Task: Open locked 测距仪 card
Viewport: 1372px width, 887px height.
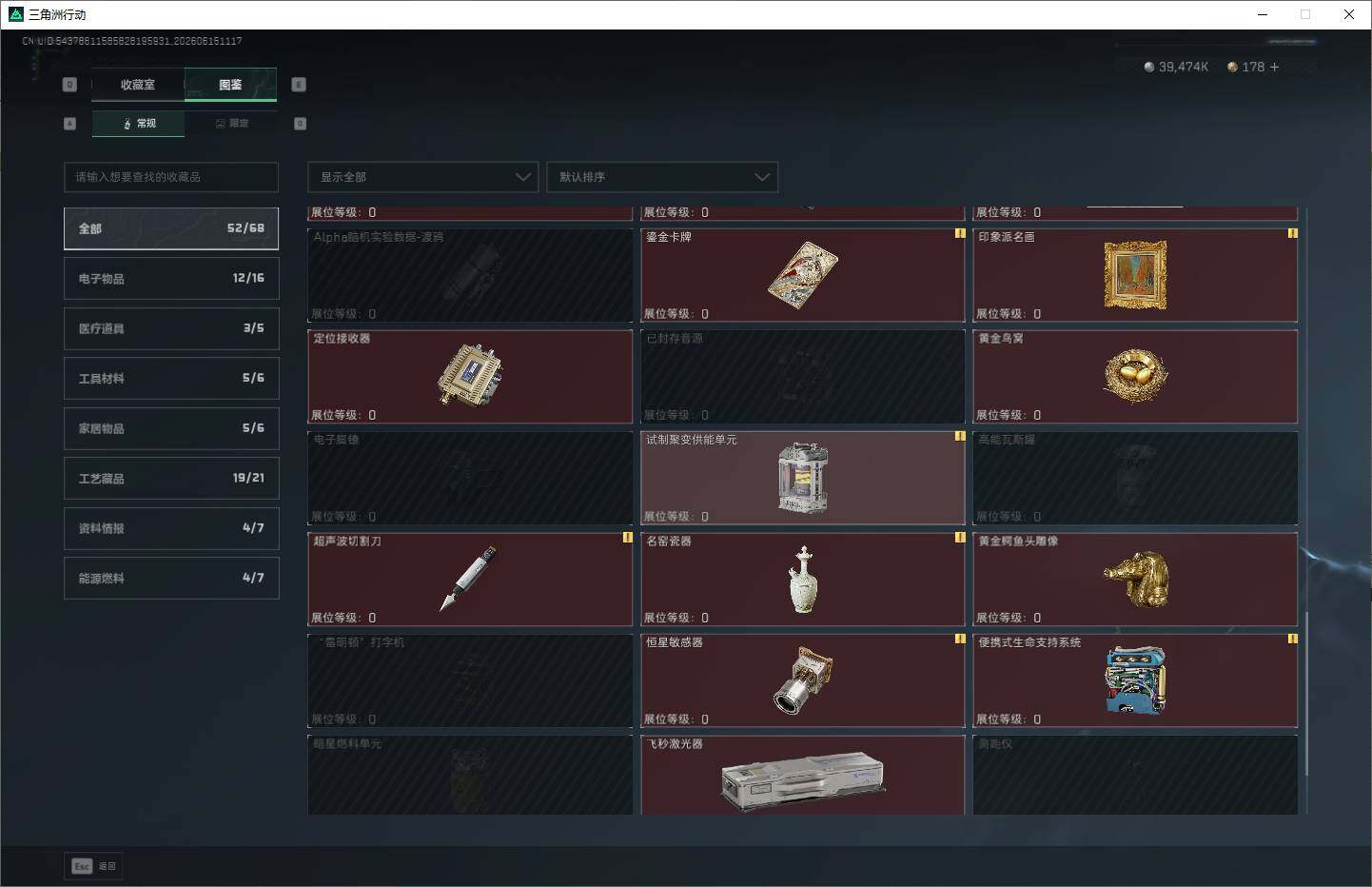Action: 1135,775
